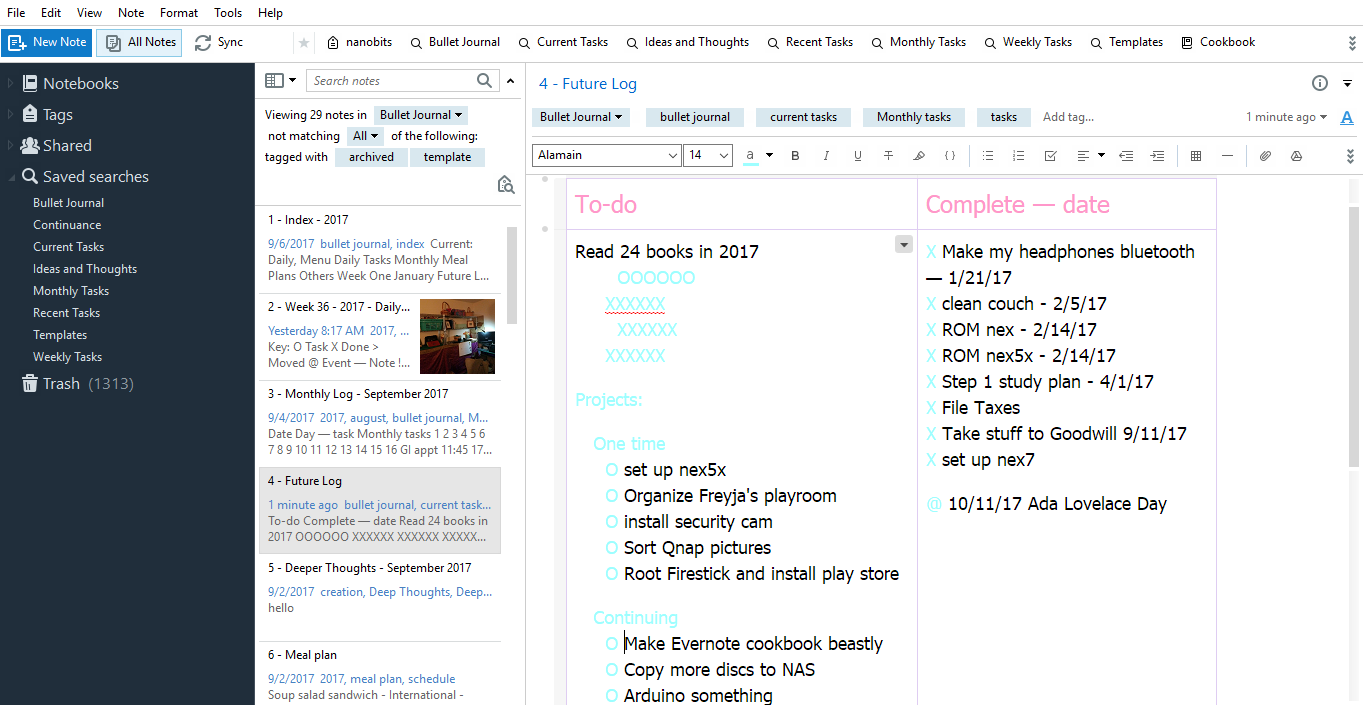
Task: Change the 'All' match filter dropdown
Action: 365,136
